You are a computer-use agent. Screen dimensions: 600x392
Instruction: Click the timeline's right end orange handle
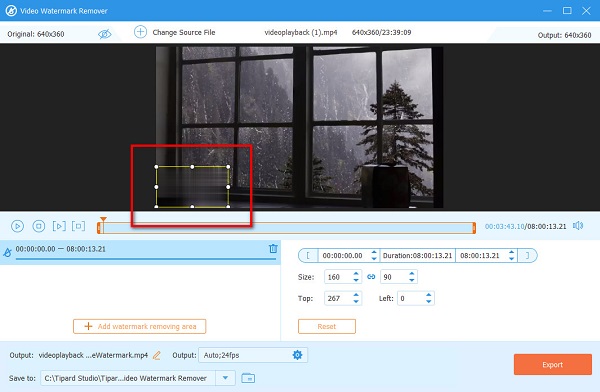pos(474,228)
